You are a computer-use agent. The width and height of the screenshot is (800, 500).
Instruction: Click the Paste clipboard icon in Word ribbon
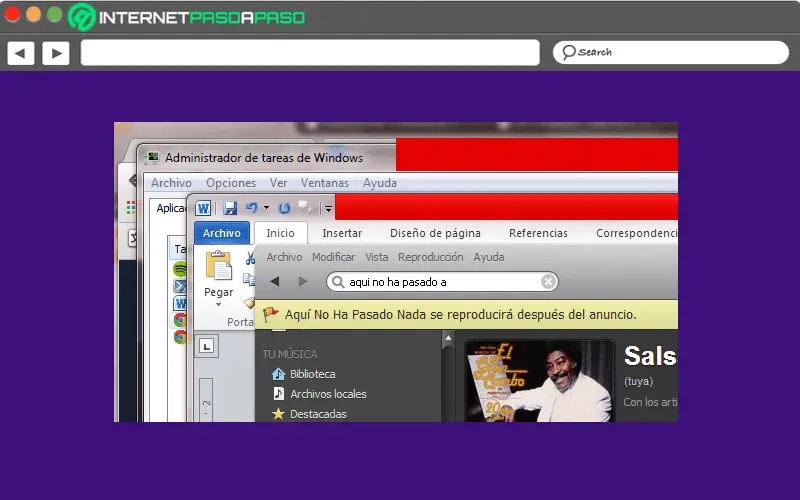[x=218, y=266]
